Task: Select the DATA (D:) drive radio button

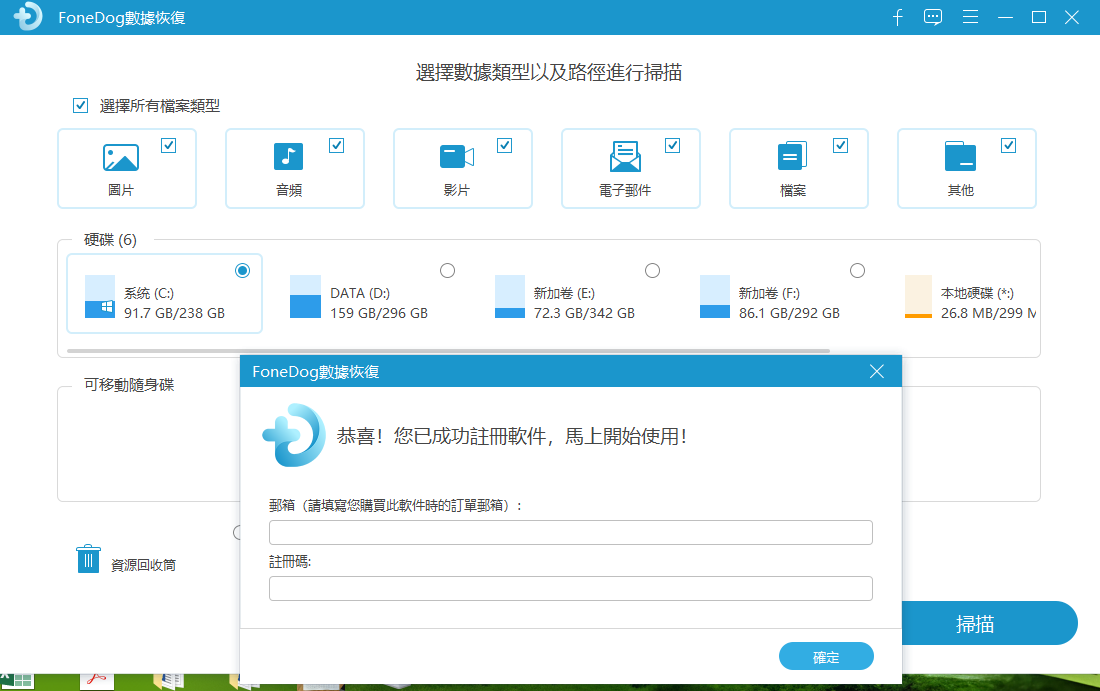Action: point(447,270)
